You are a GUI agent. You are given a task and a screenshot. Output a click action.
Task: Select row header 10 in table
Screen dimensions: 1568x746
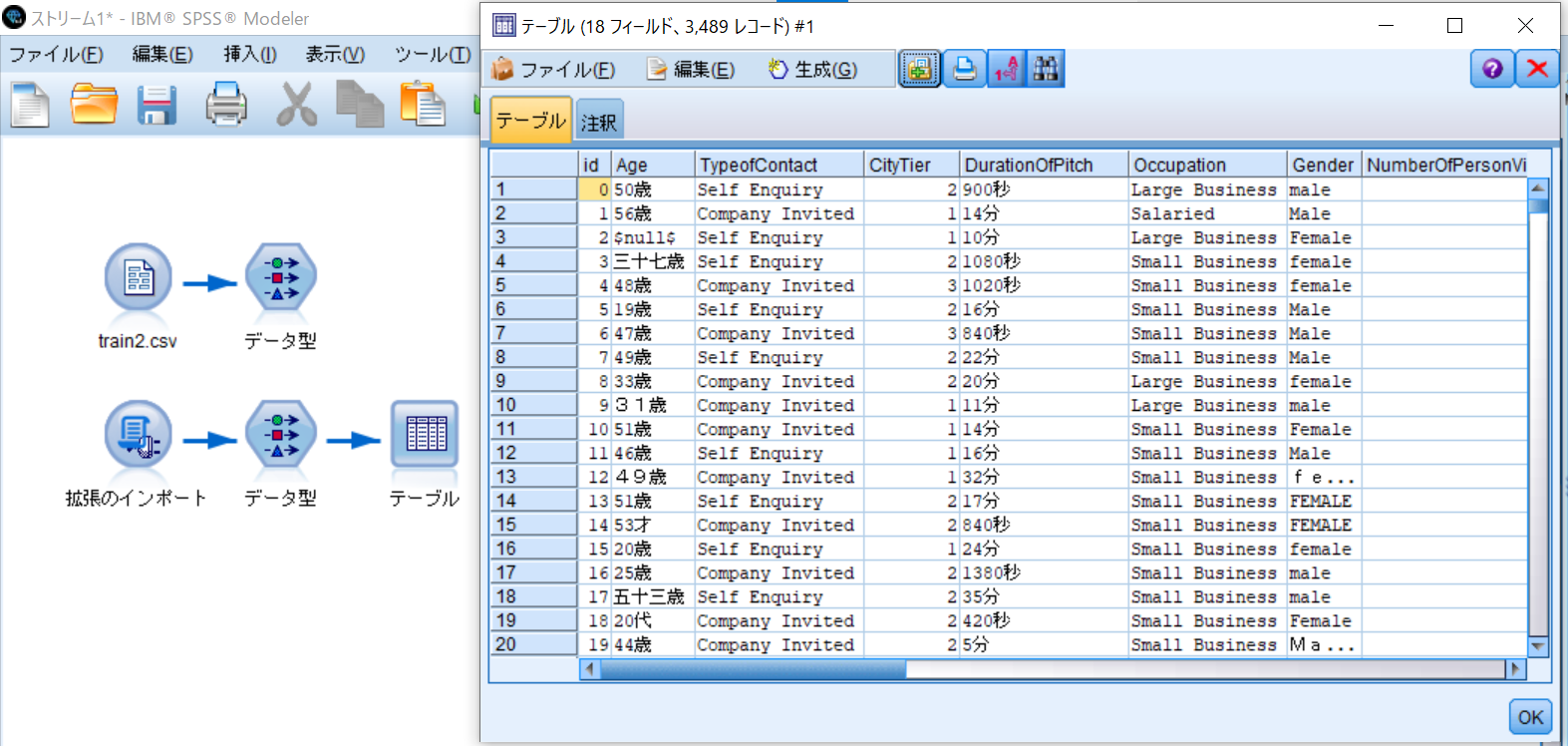coord(534,405)
